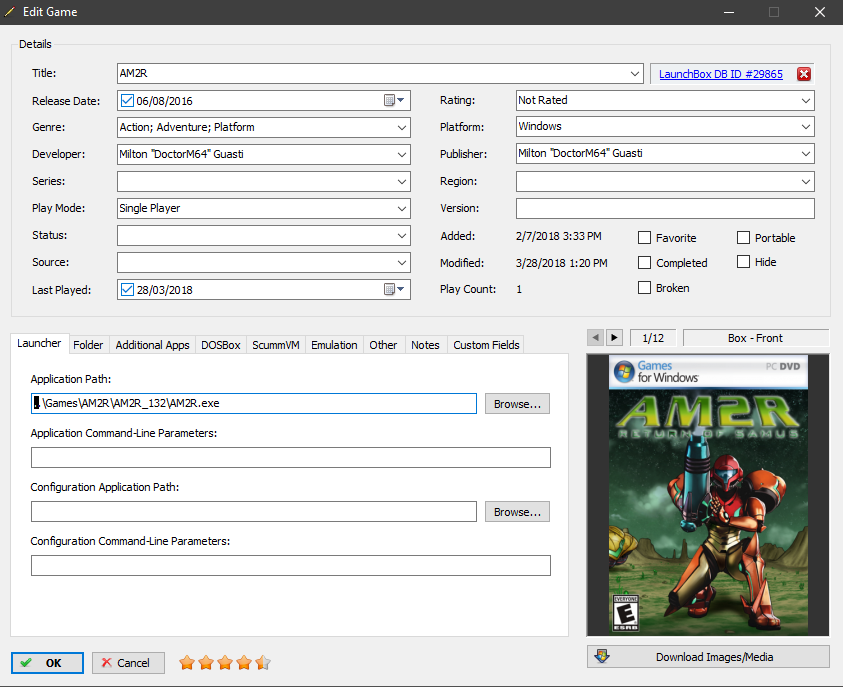Open the Publisher dropdown
Image resolution: width=843 pixels, height=687 pixels.
coord(806,153)
